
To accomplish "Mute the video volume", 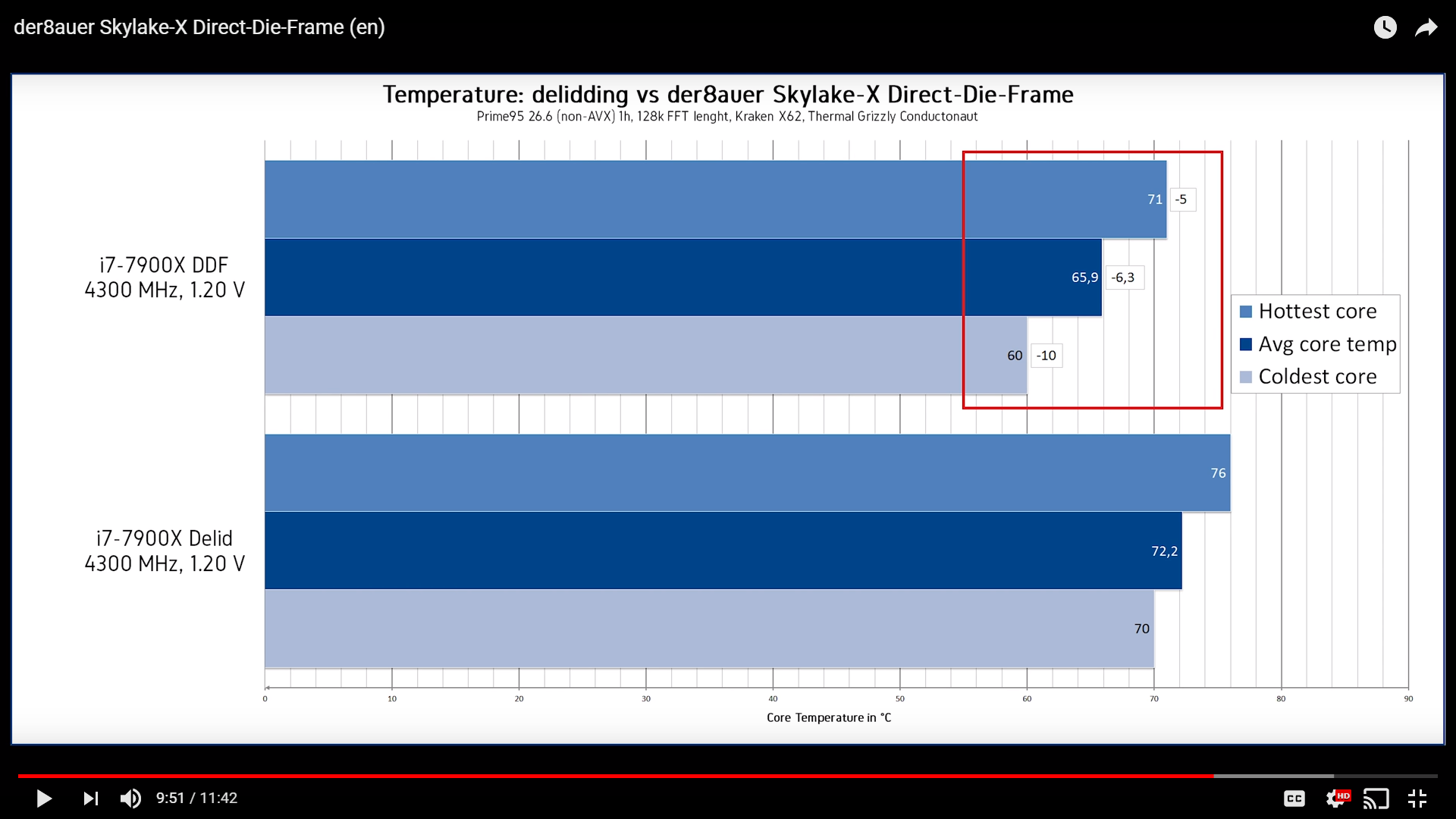I will click(130, 799).
